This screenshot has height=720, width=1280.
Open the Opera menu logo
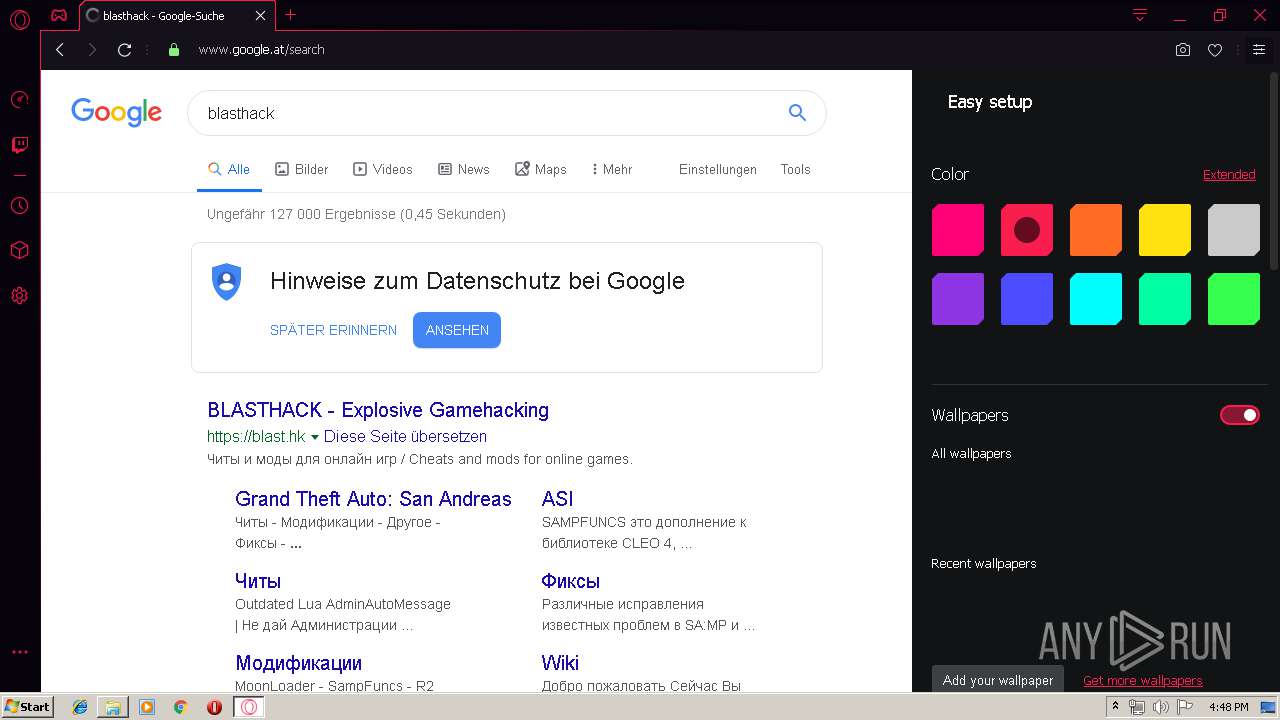click(19, 19)
